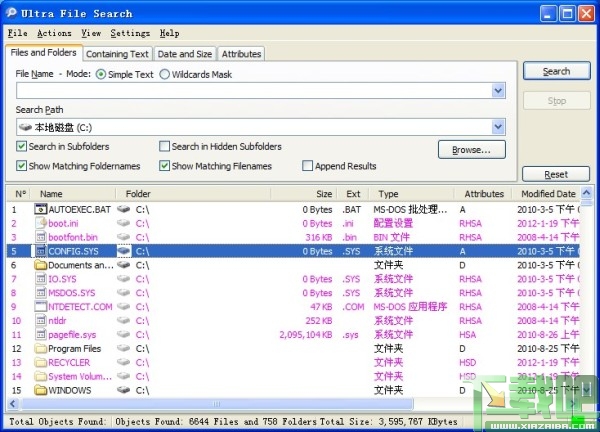Select Simple Text mode
This screenshot has width=600, height=432.
tap(100, 74)
